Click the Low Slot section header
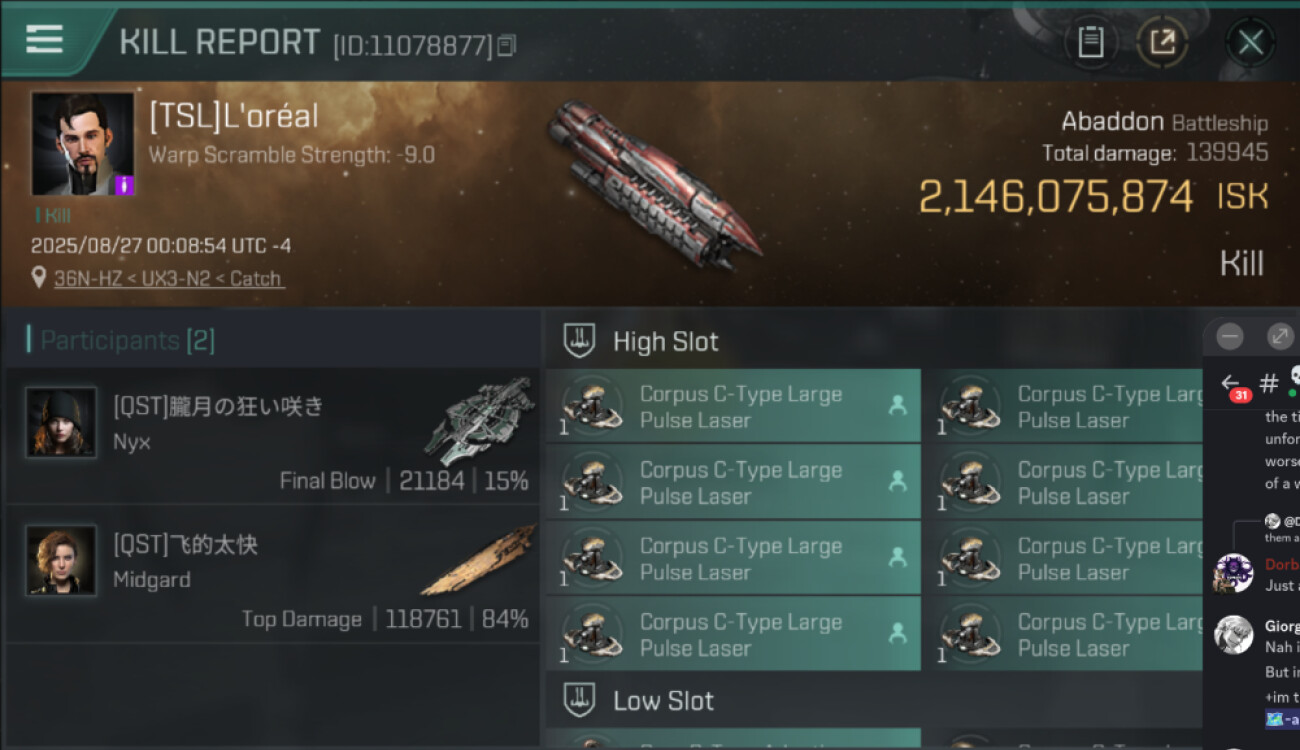This screenshot has height=750, width=1300. pyautogui.click(x=663, y=701)
